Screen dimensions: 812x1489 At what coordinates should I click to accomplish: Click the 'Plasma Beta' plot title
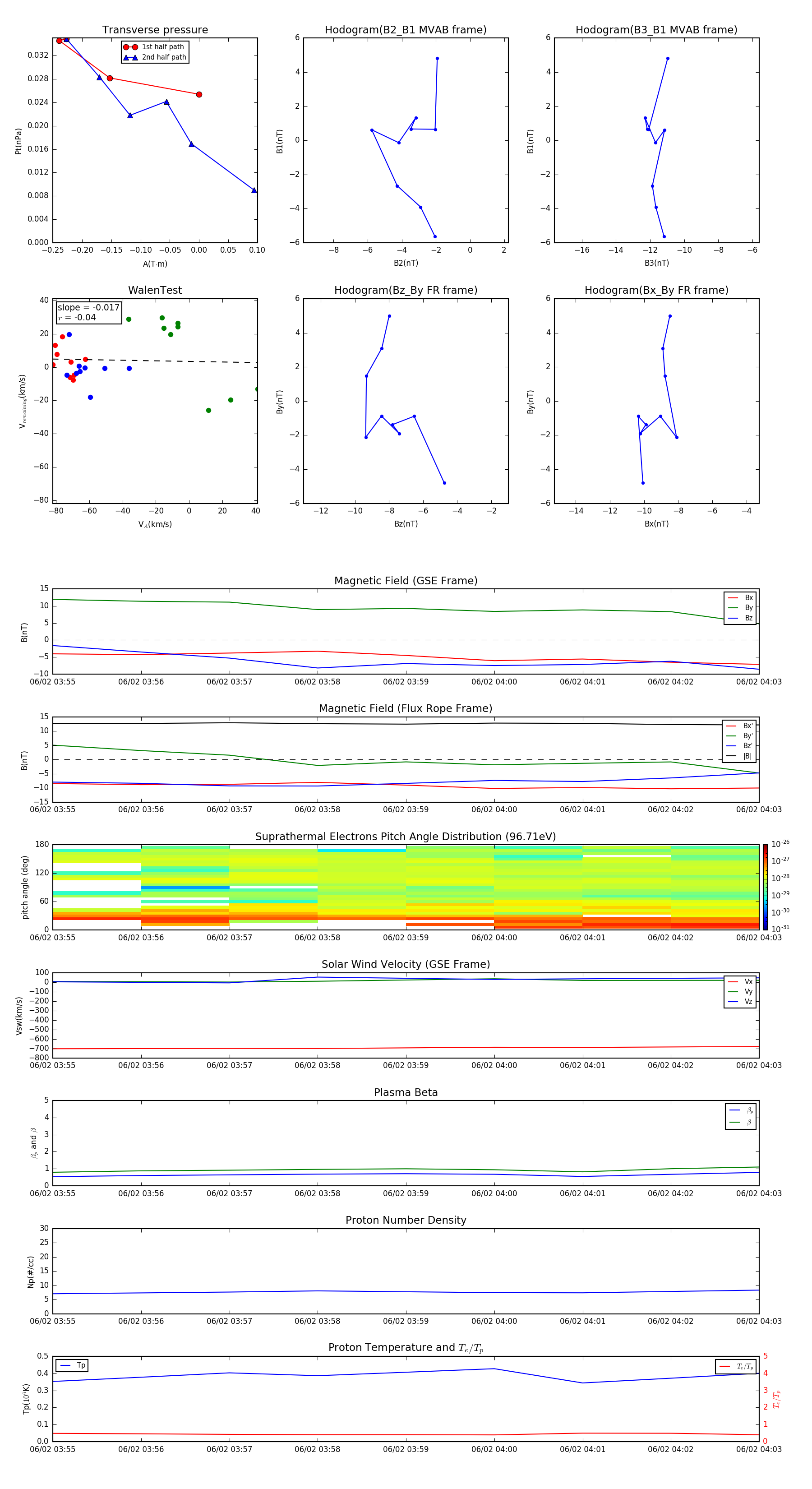click(406, 1092)
